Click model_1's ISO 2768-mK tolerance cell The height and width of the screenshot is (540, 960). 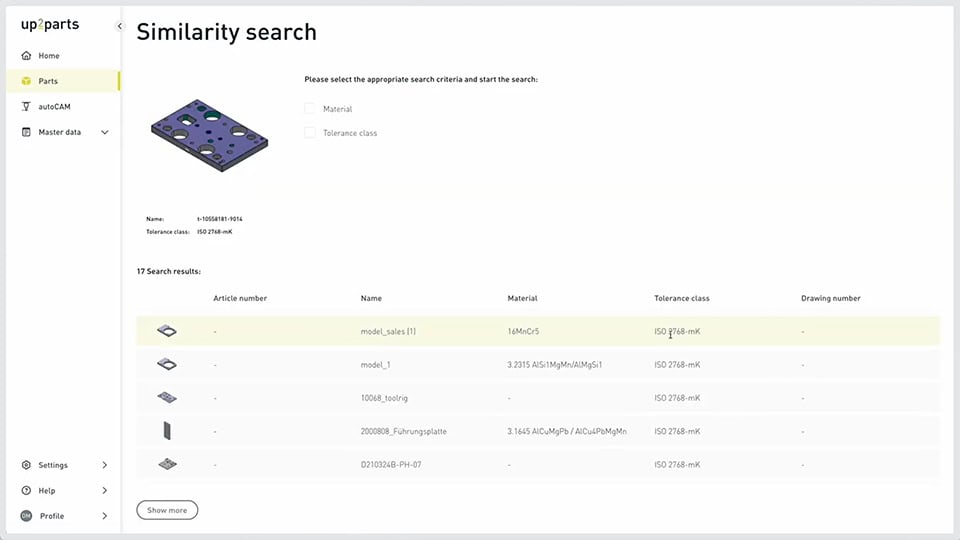677,364
